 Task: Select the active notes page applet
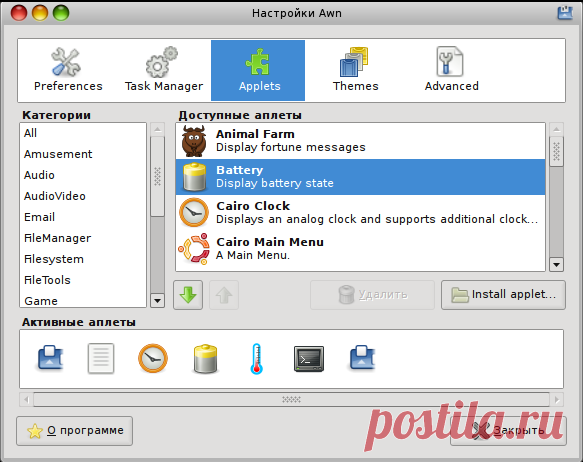click(101, 358)
